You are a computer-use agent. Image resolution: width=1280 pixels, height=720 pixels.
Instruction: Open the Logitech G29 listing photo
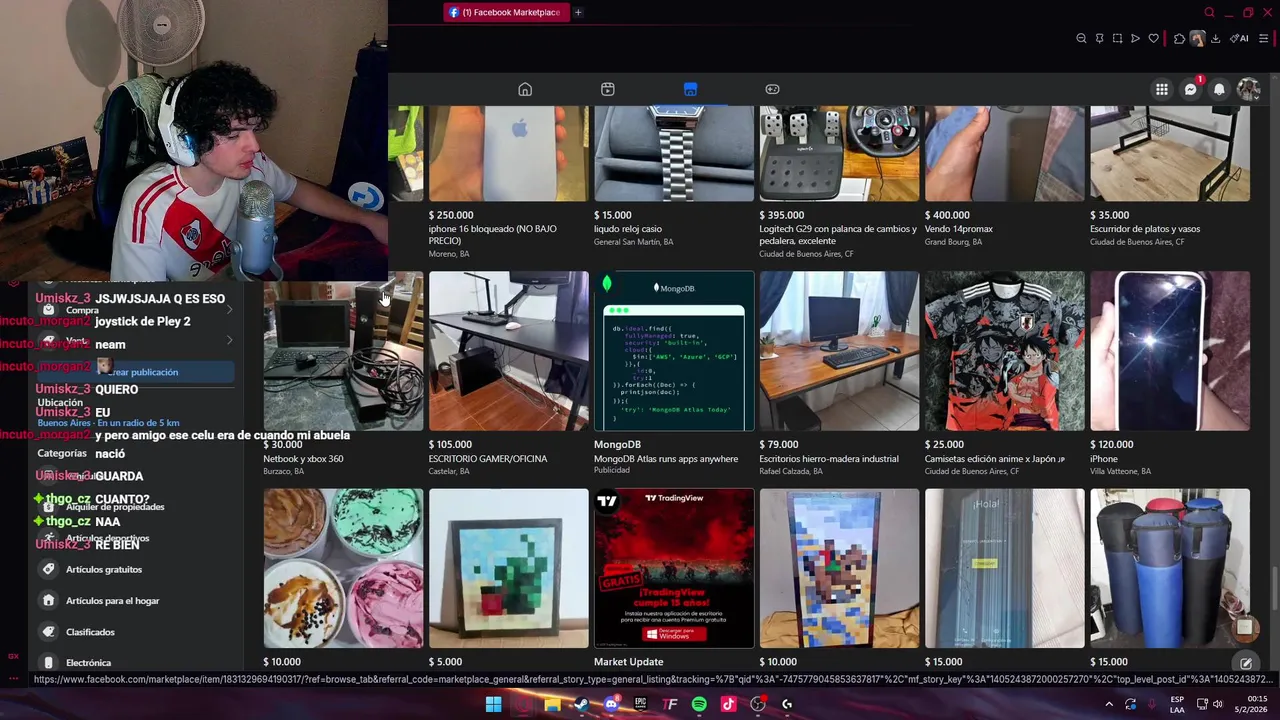pos(839,153)
